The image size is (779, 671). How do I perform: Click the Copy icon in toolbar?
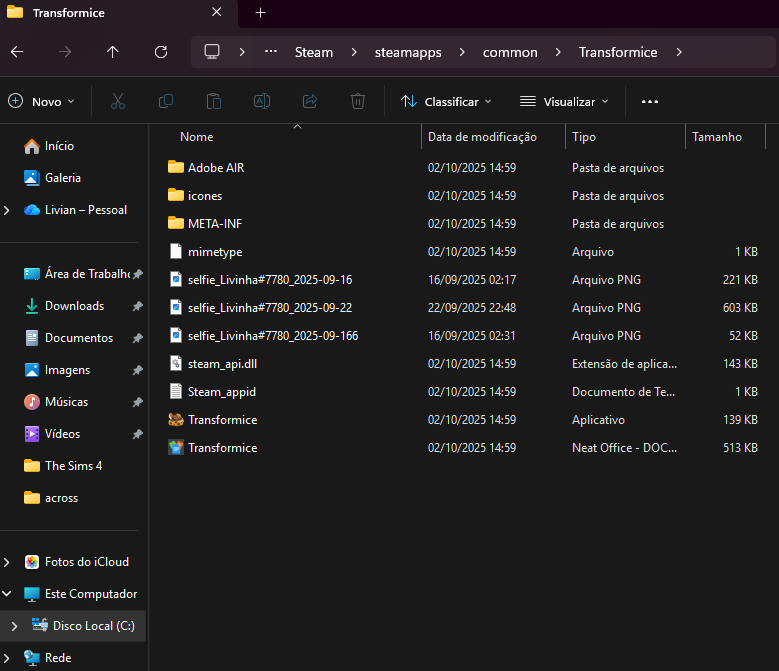coord(165,101)
